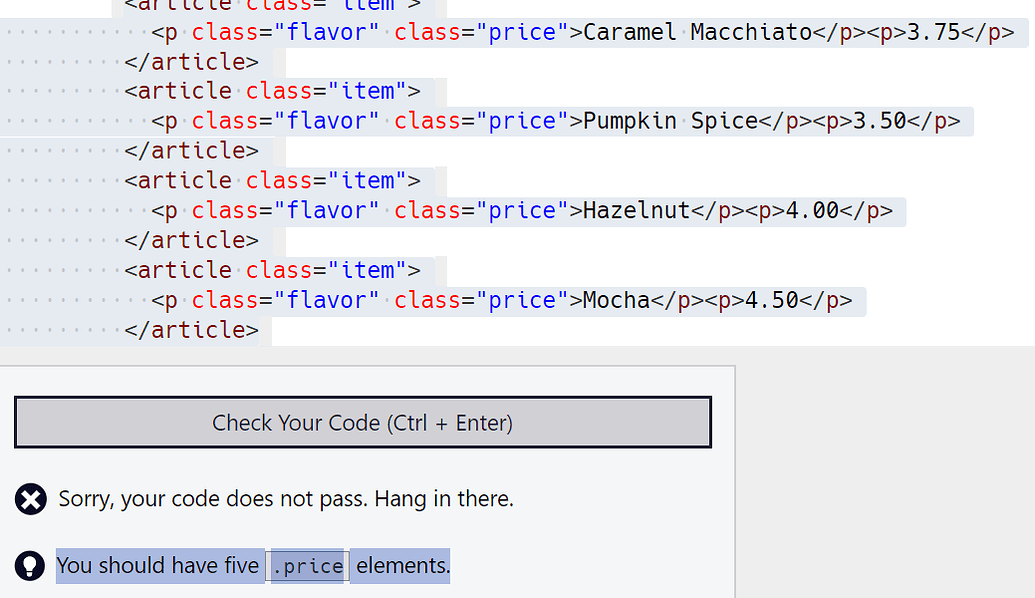Click the last closing article tag
Screen dimensions: 1035x598
[191, 330]
